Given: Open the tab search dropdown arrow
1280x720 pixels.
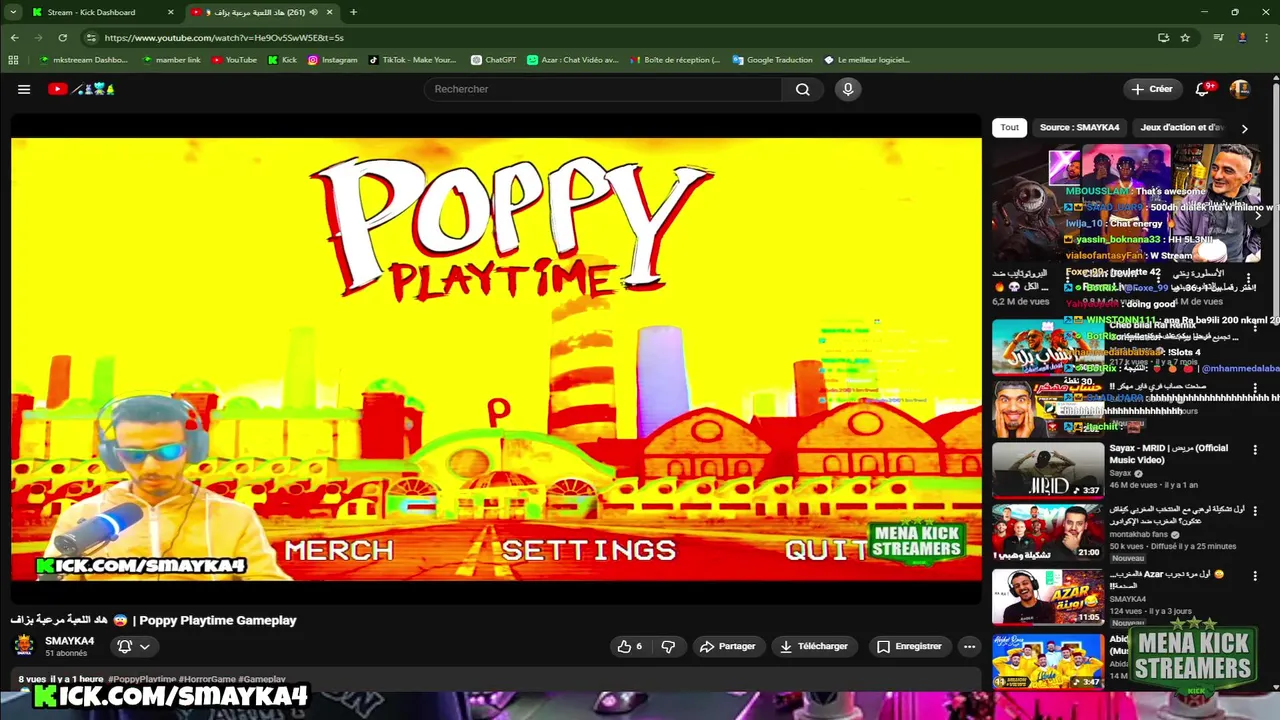Looking at the screenshot, I should pyautogui.click(x=13, y=12).
